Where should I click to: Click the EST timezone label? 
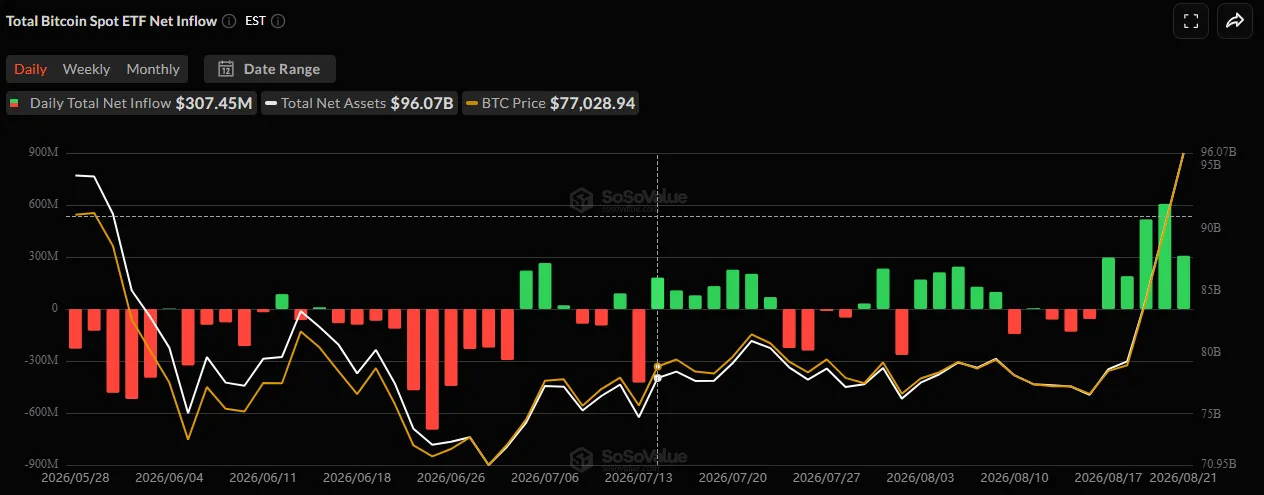[x=255, y=21]
